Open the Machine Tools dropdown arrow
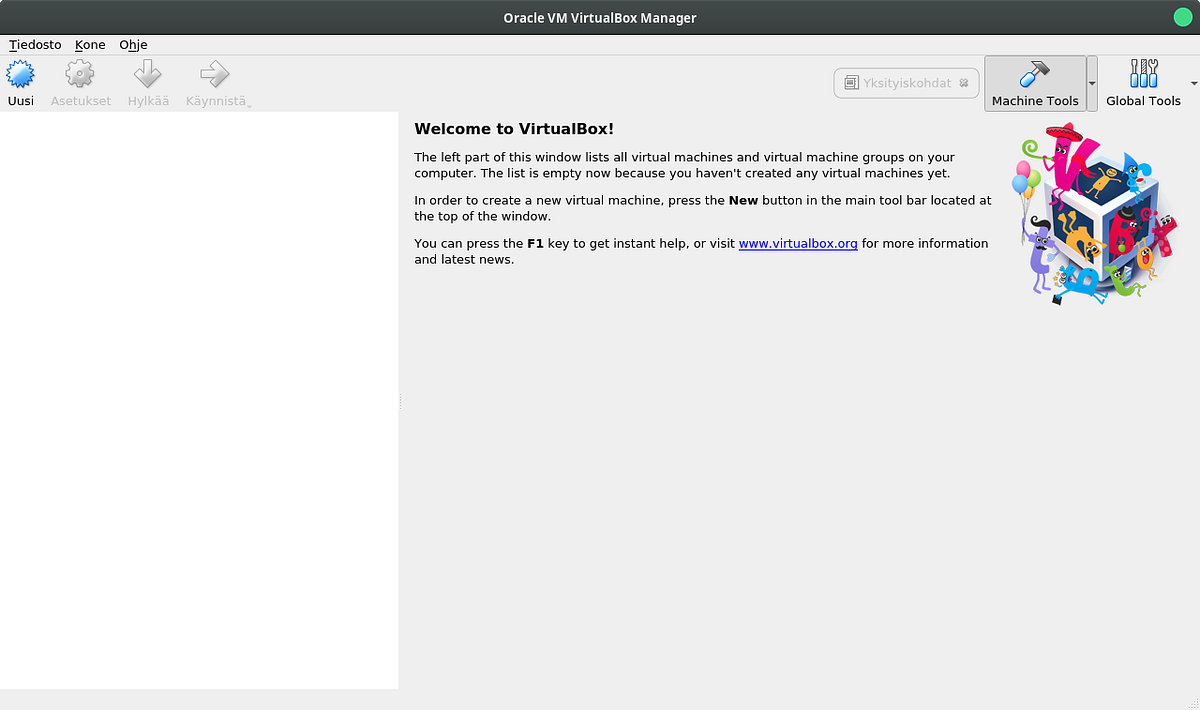 (1093, 83)
